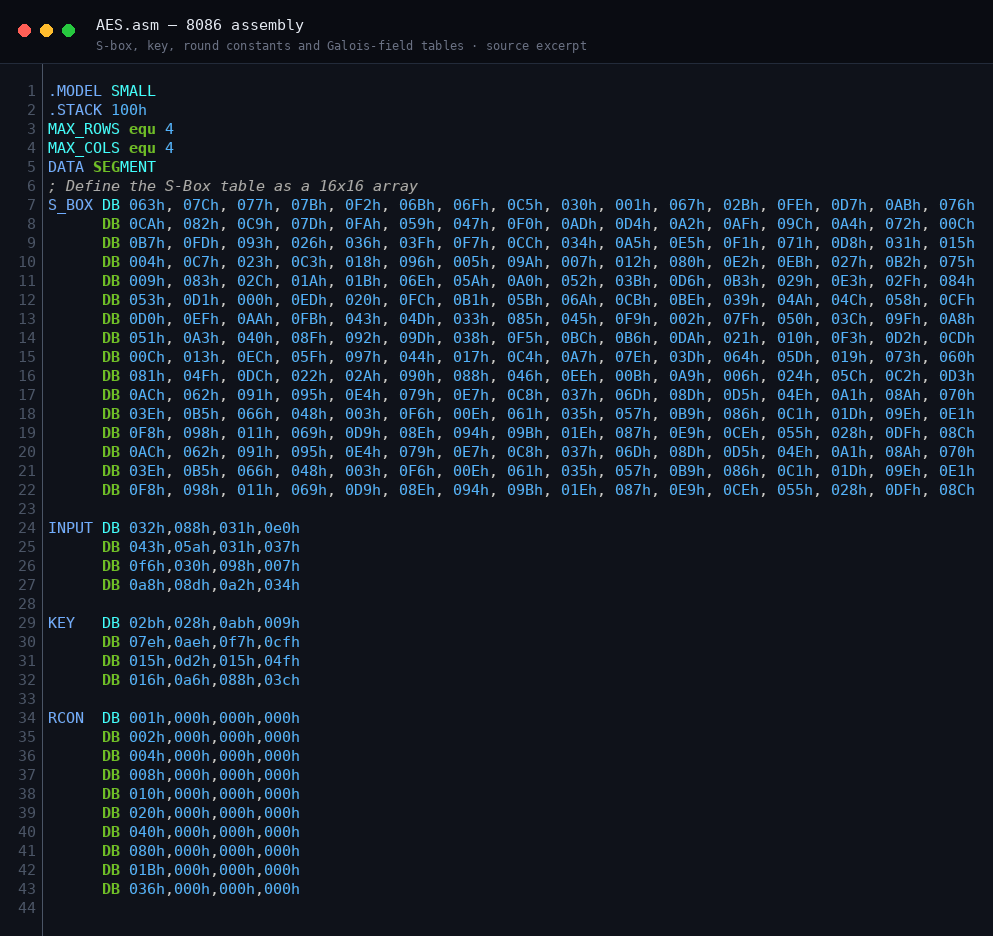Click value '040h' on line 40
Image resolution: width=993 pixels, height=936 pixels.
click(x=147, y=832)
